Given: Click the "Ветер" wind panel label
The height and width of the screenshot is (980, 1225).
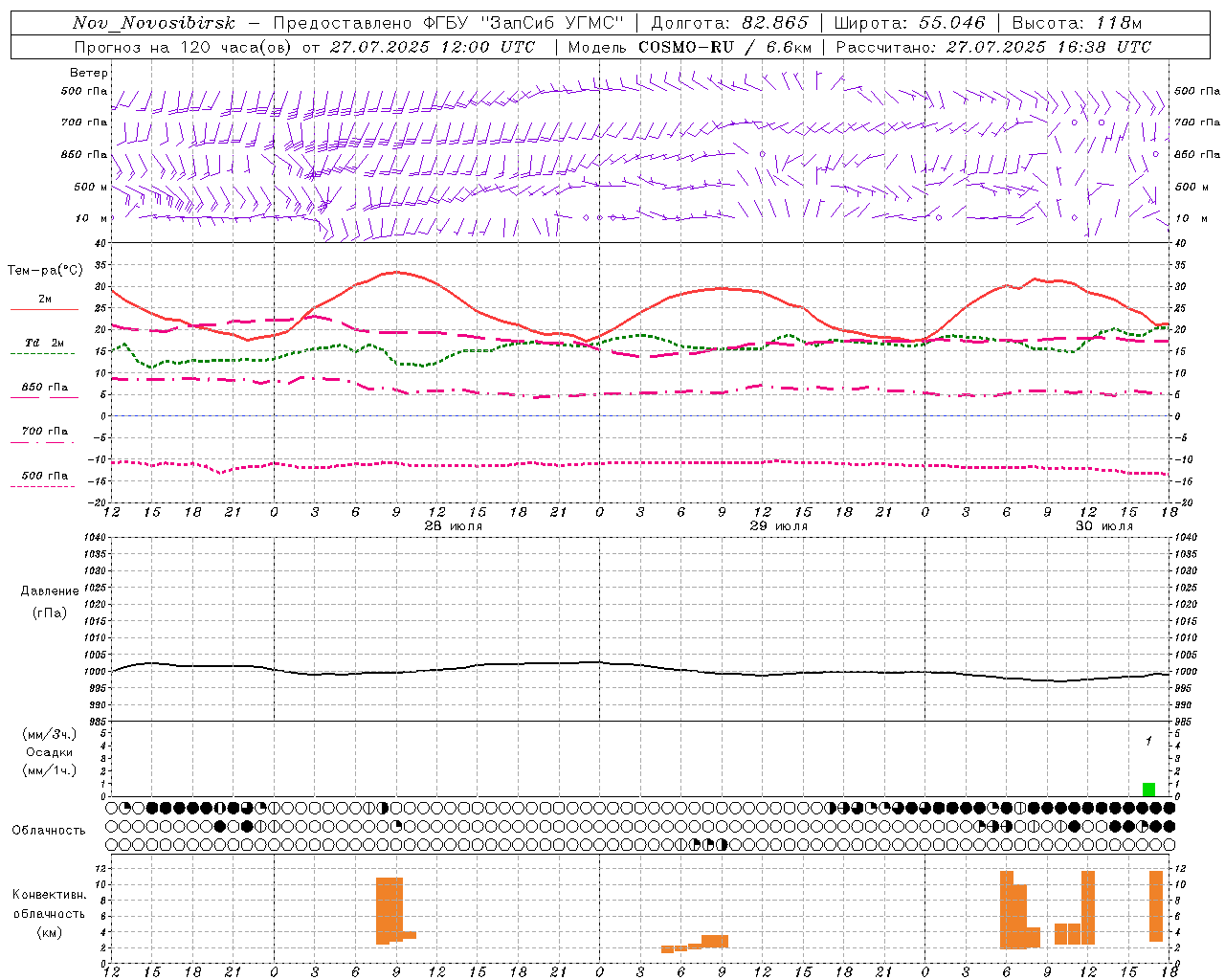Looking at the screenshot, I should (88, 73).
